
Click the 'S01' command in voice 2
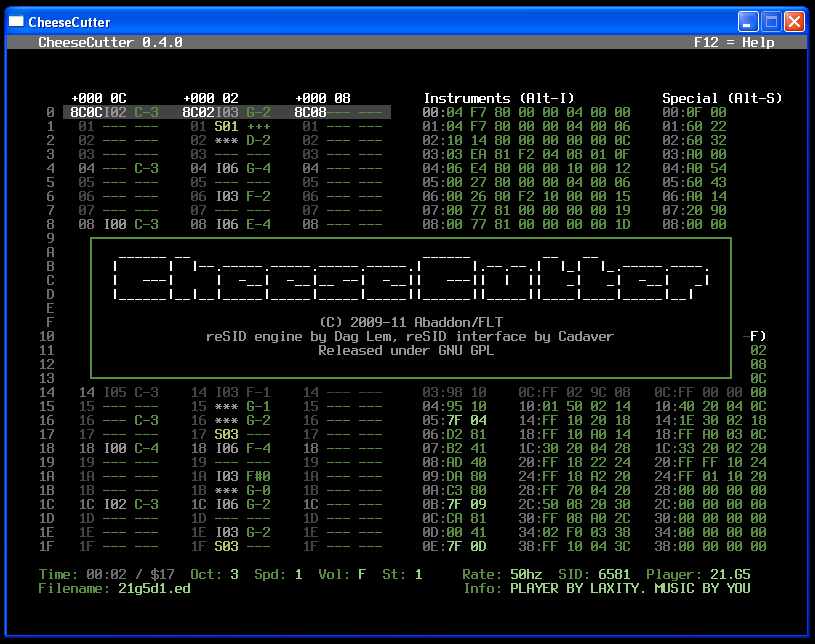click(227, 126)
